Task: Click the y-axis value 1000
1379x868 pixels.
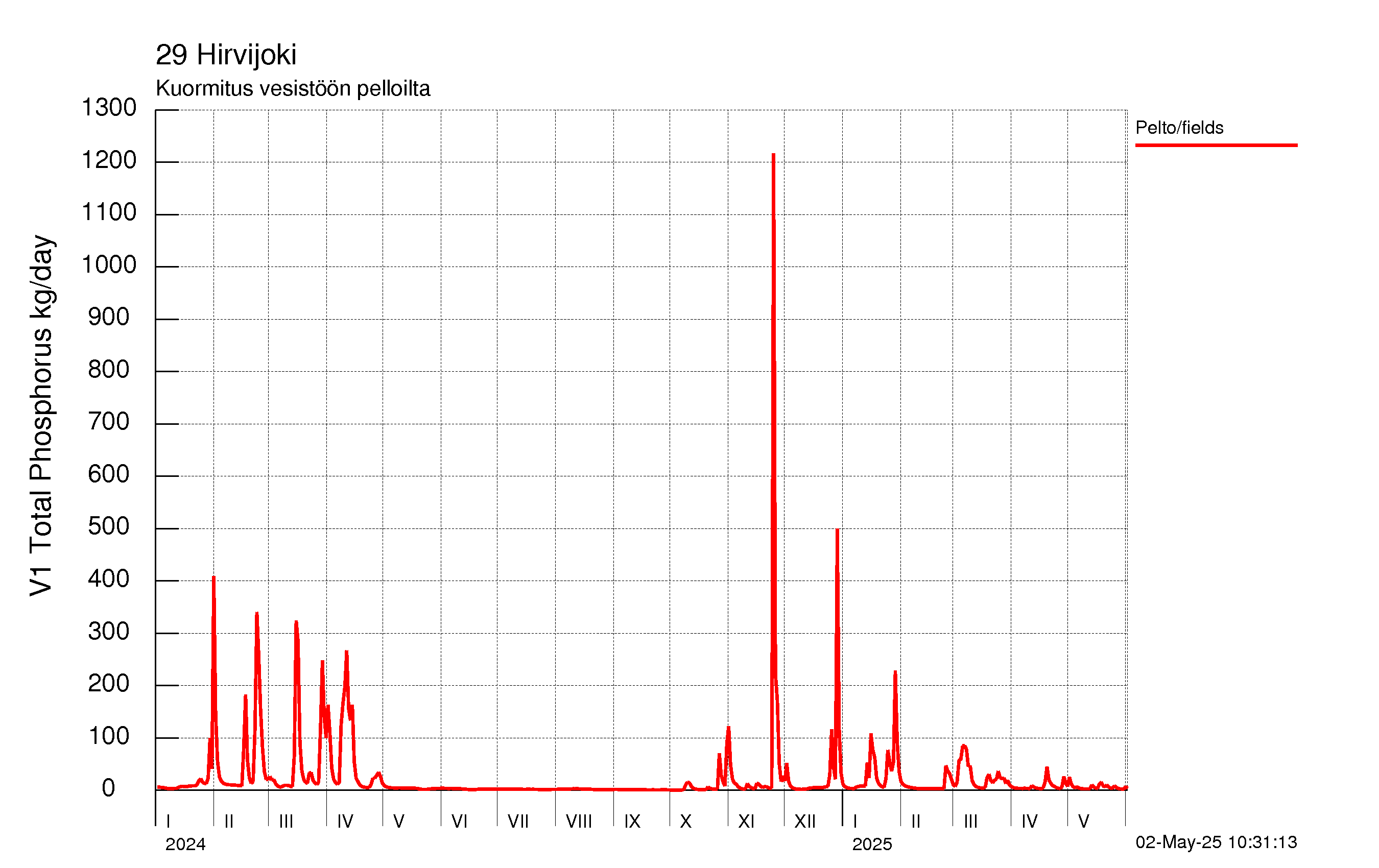Action: coord(109,264)
